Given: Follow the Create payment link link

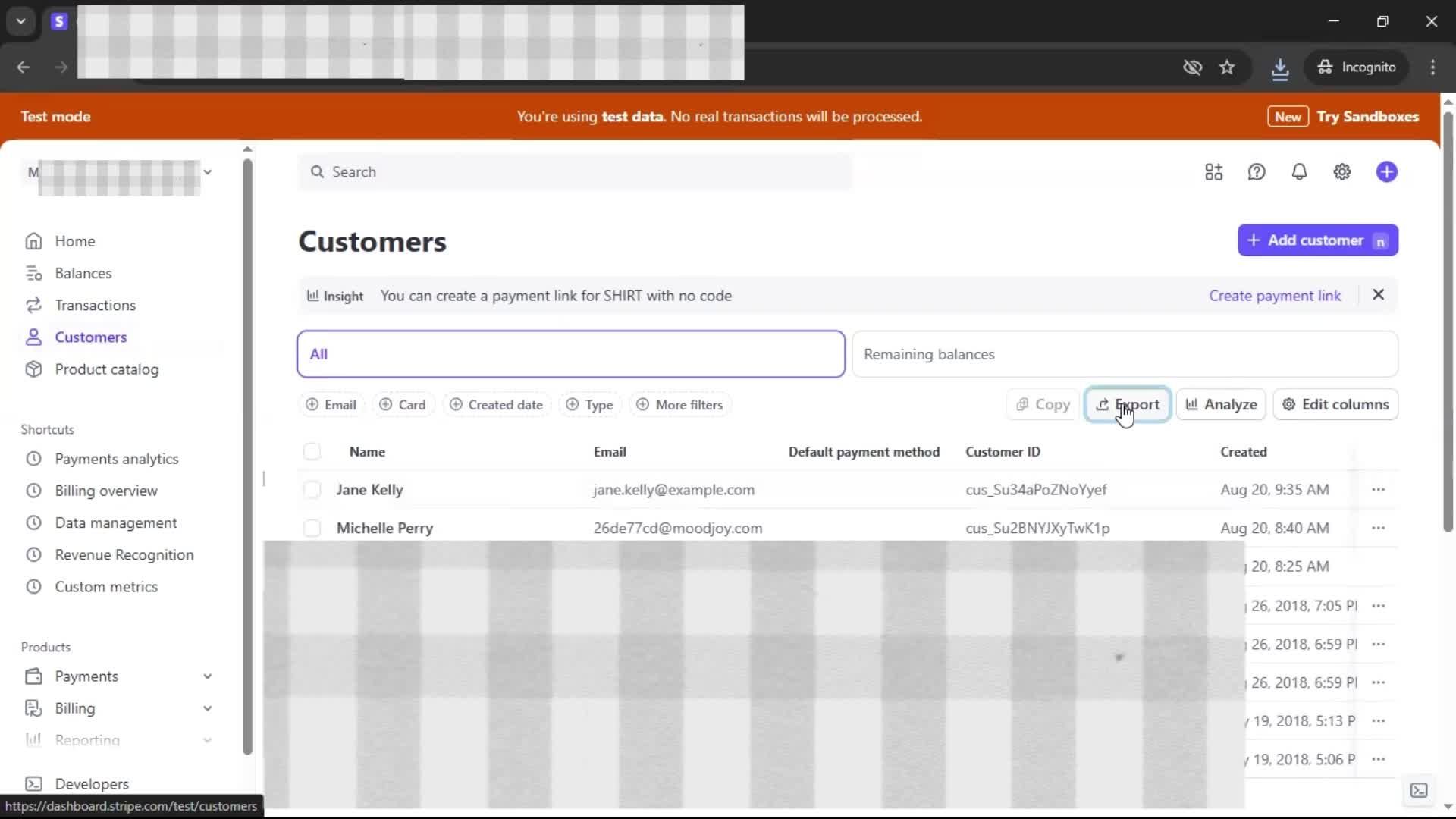Looking at the screenshot, I should pyautogui.click(x=1274, y=296).
